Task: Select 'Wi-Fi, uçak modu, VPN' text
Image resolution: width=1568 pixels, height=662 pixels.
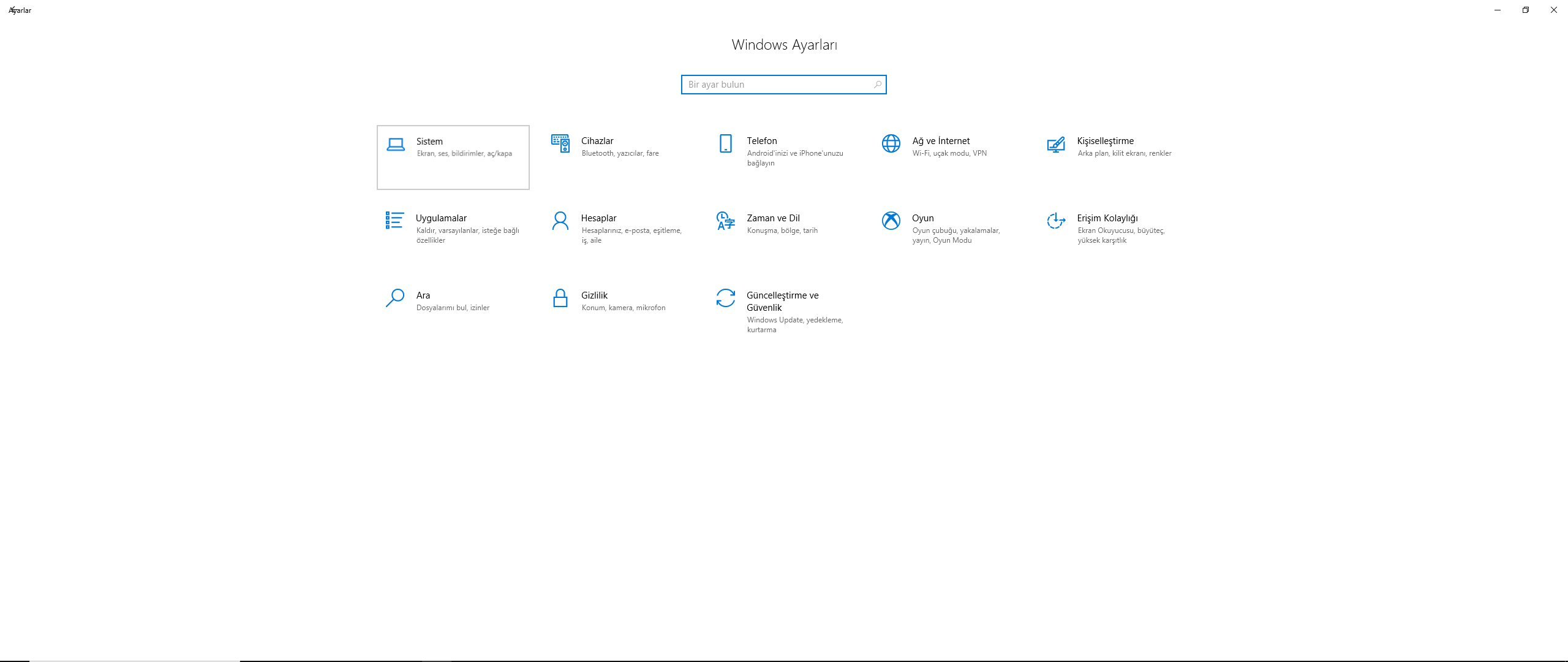Action: (949, 153)
